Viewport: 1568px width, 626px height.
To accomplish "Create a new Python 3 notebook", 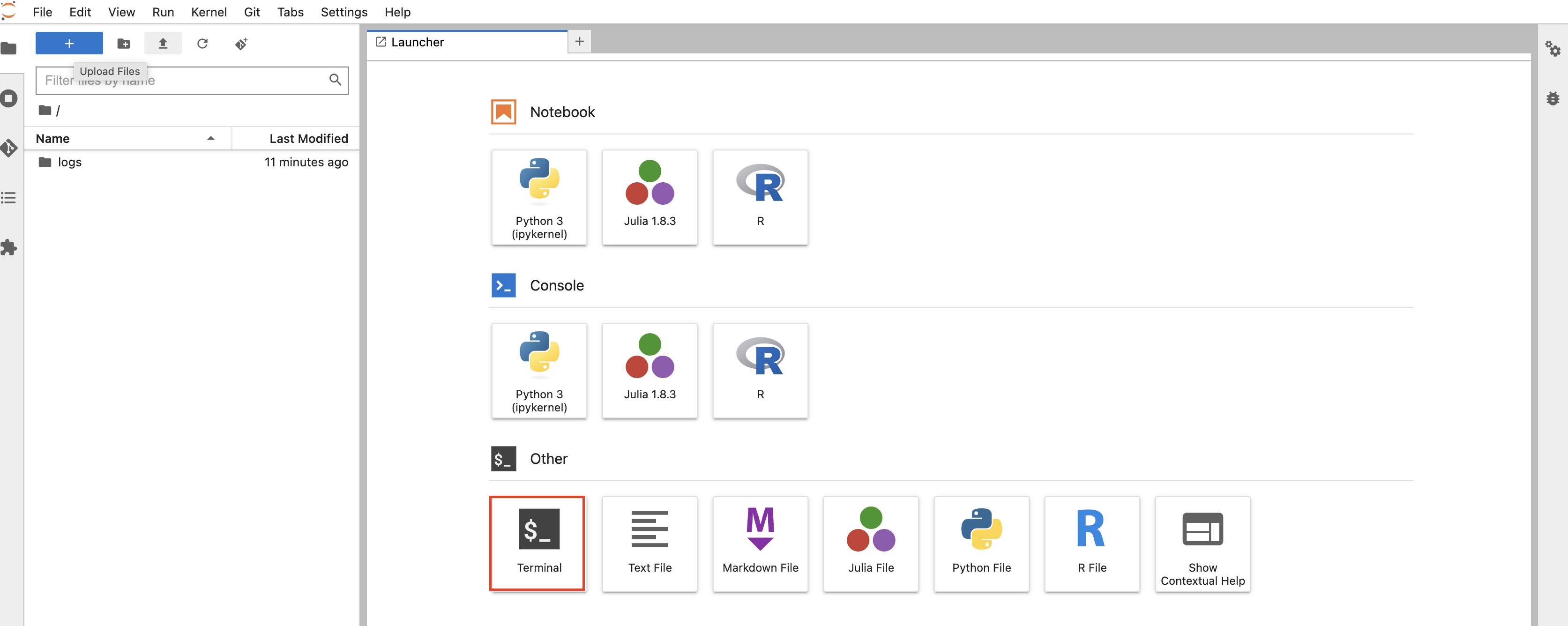I will 539,197.
